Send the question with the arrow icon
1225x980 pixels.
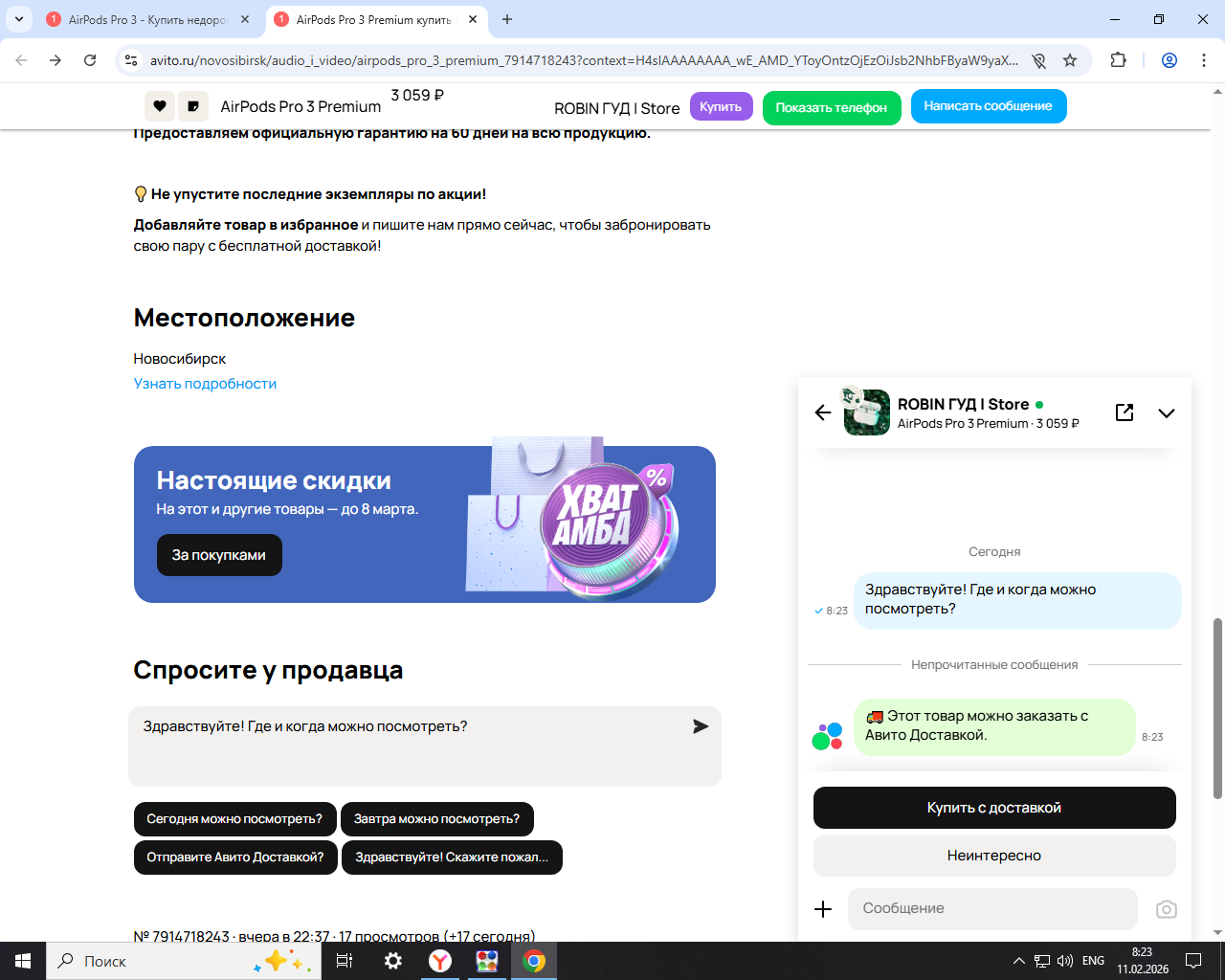click(x=701, y=726)
